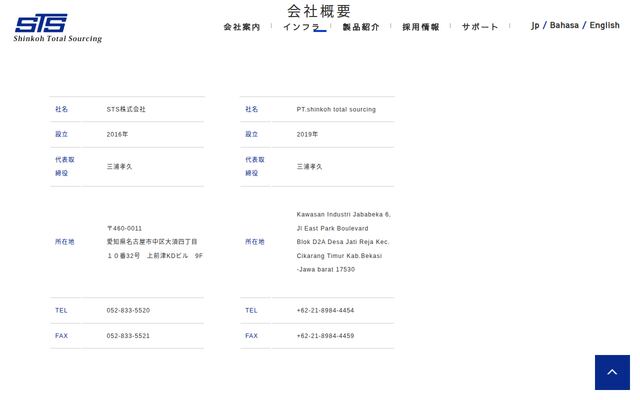Viewport: 640px width, 400px height.
Task: Click phone number 052-833-5520
Action: (x=128, y=310)
